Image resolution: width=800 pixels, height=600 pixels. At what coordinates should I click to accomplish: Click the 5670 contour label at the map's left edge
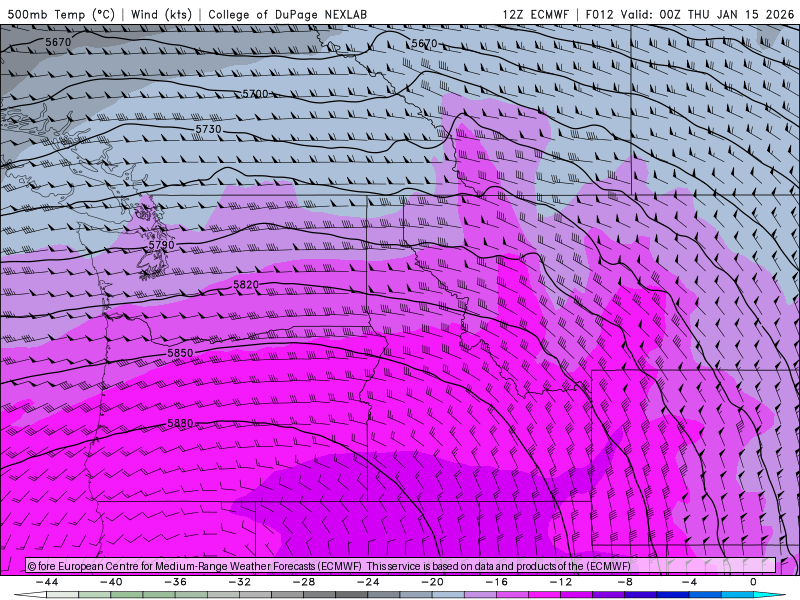click(58, 42)
